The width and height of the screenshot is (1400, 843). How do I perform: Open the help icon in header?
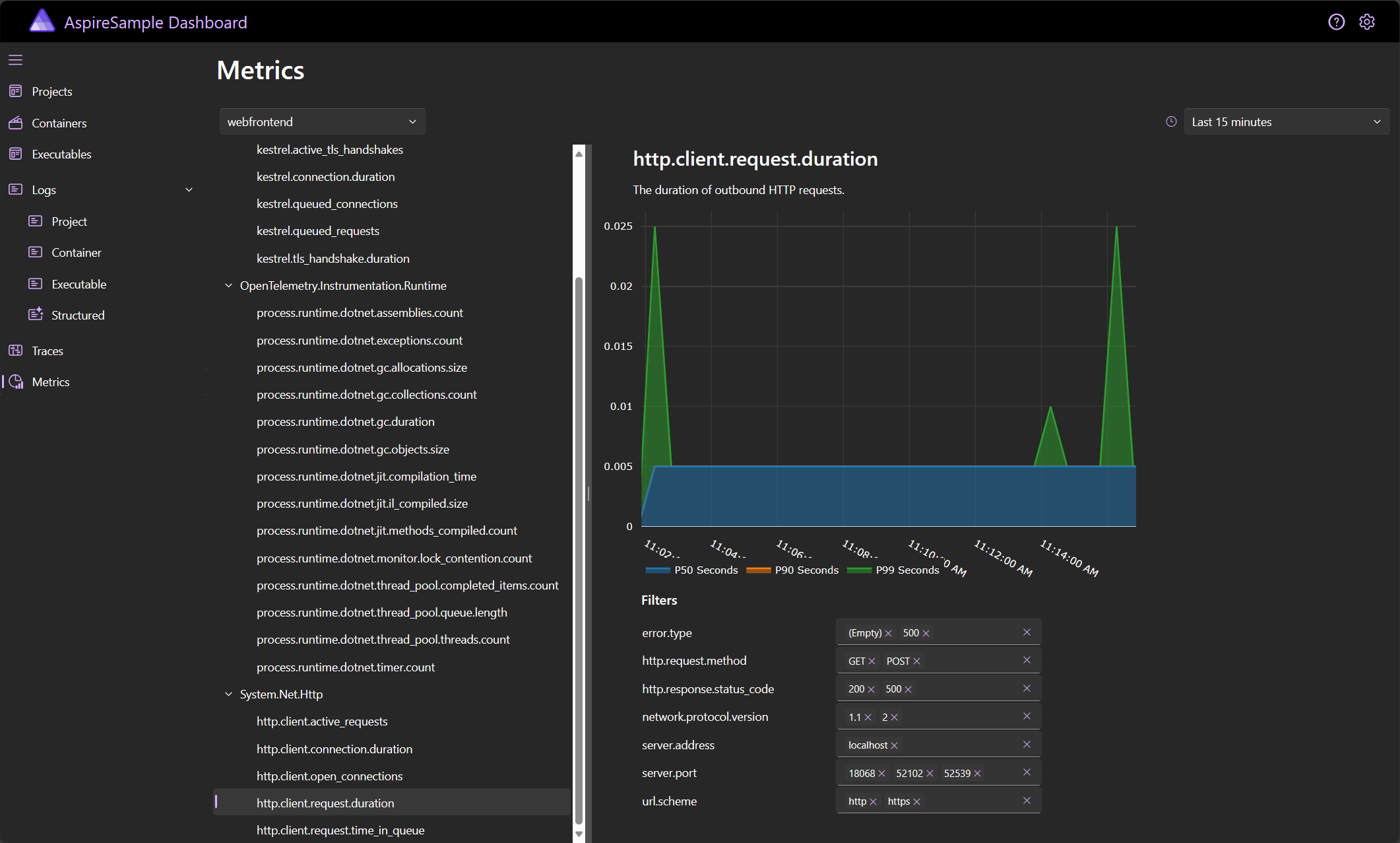1336,22
